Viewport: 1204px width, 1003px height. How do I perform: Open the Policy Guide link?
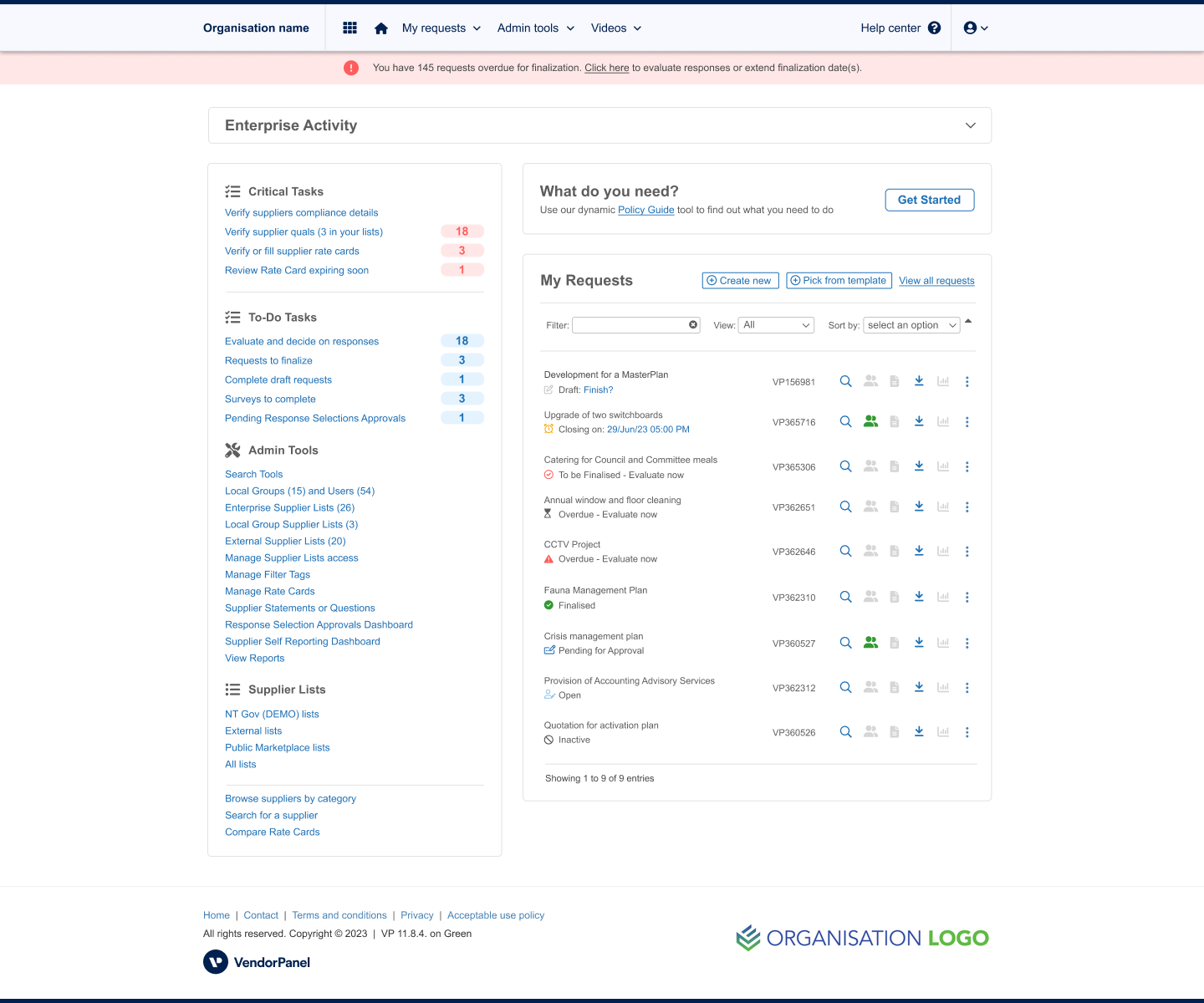646,210
